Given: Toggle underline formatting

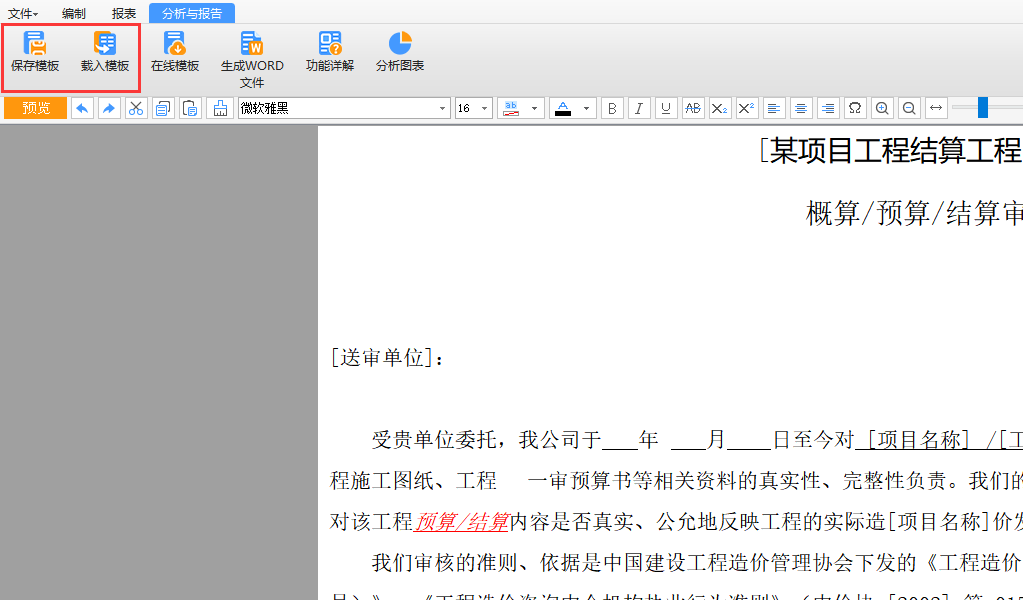Looking at the screenshot, I should click(666, 108).
